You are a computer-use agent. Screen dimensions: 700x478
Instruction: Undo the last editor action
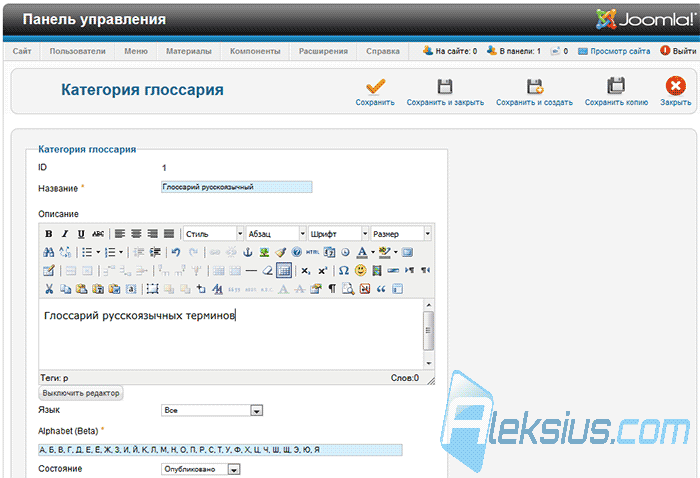176,252
